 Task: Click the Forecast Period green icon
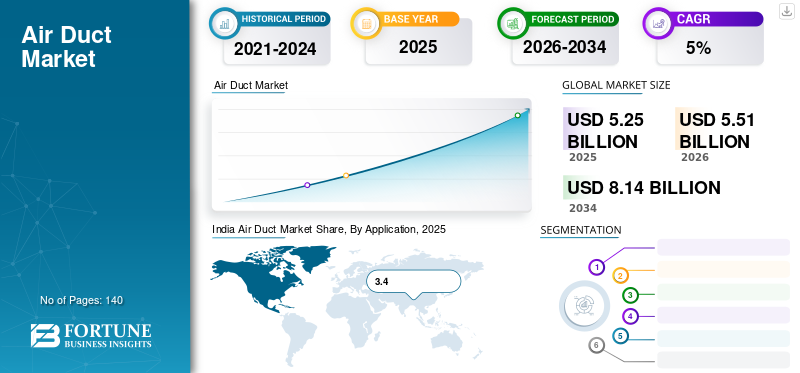click(512, 22)
